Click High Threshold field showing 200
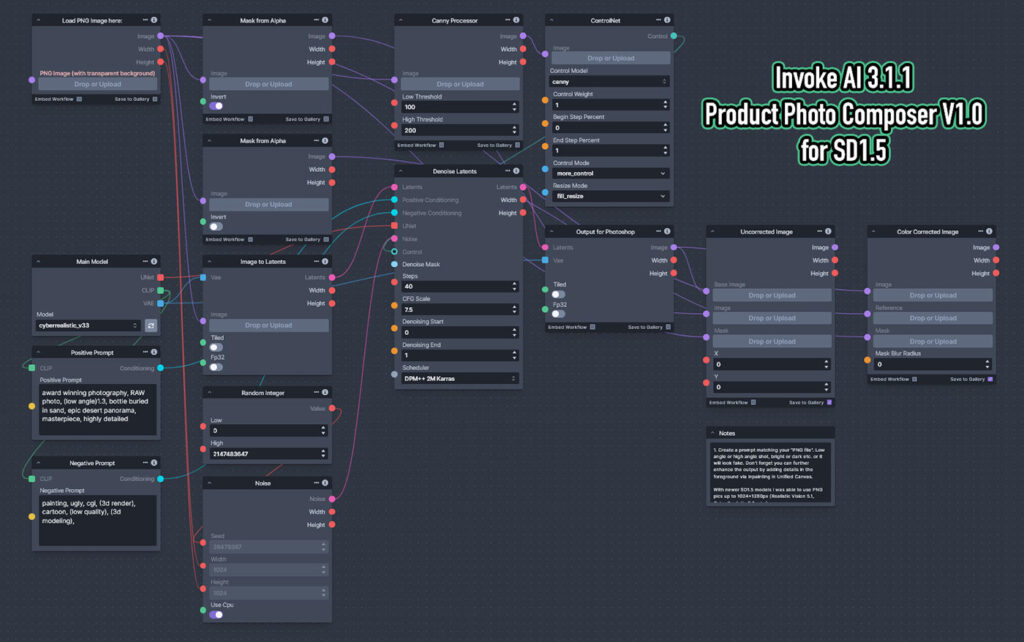This screenshot has width=1024, height=642. pos(459,130)
